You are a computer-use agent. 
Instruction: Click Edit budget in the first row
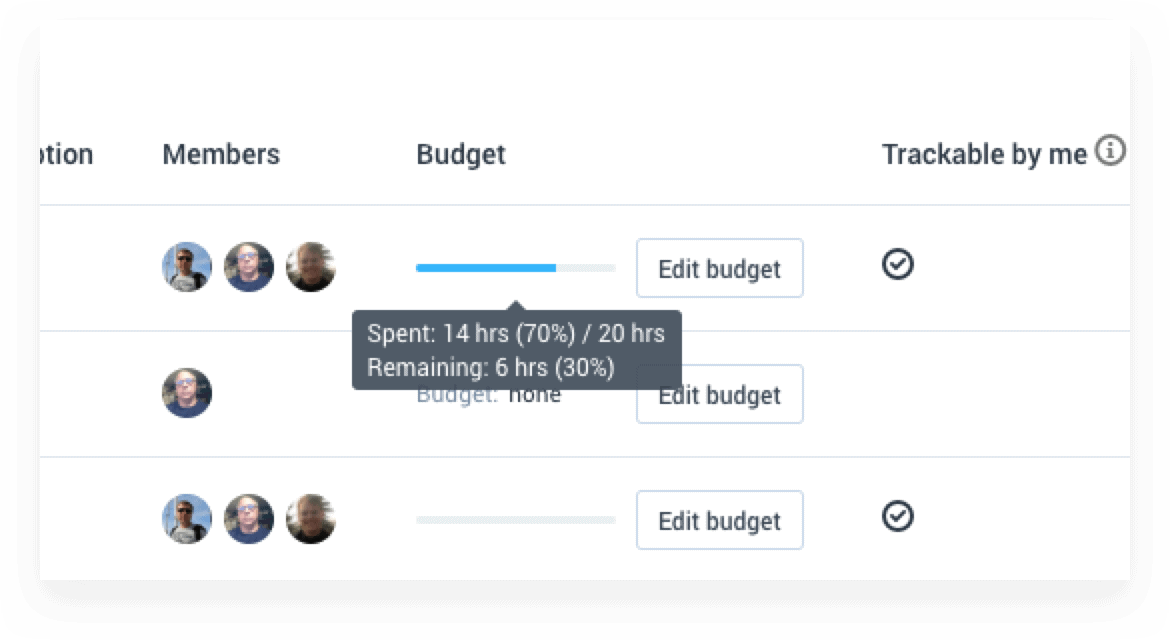tap(719, 268)
